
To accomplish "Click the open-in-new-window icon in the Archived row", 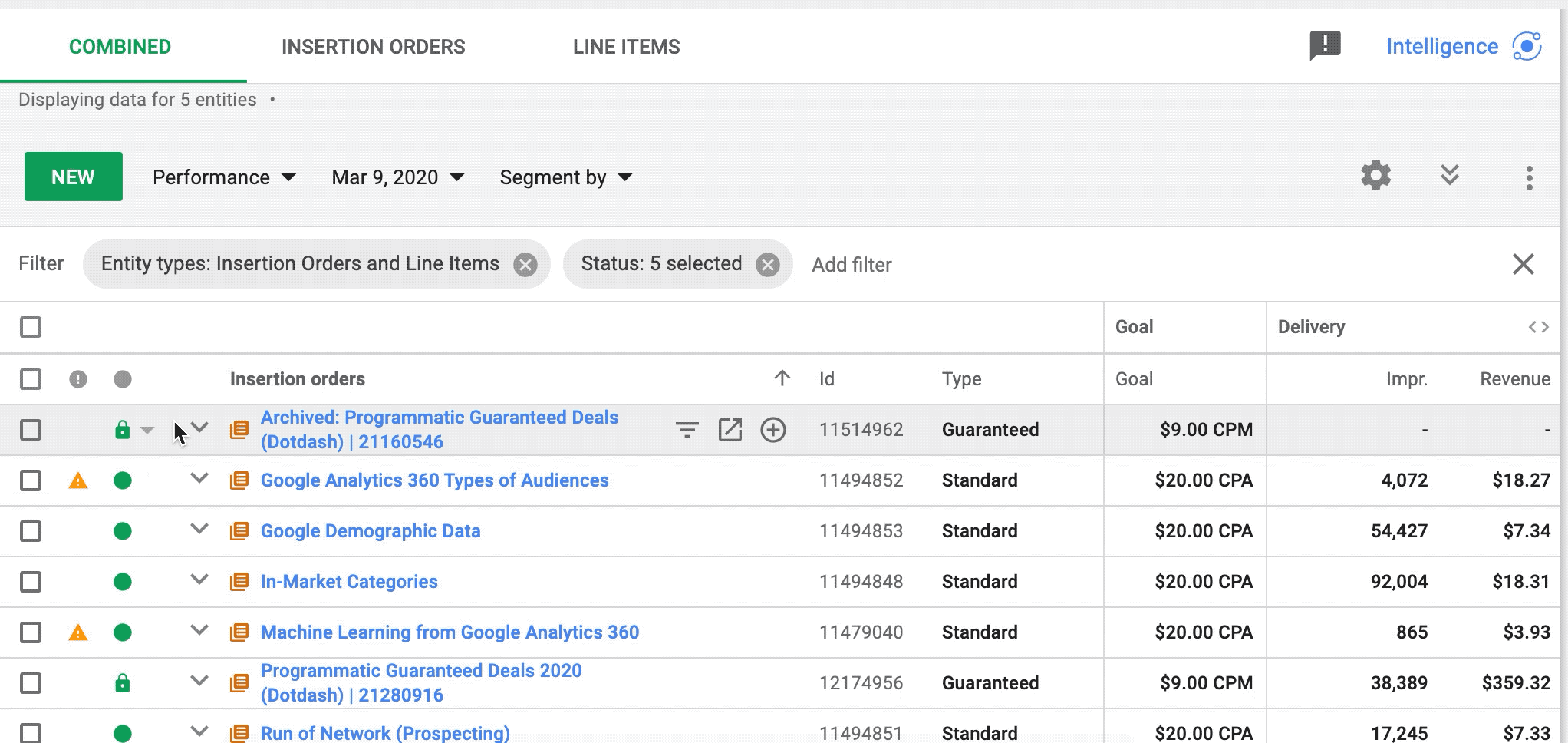I will pos(730,430).
